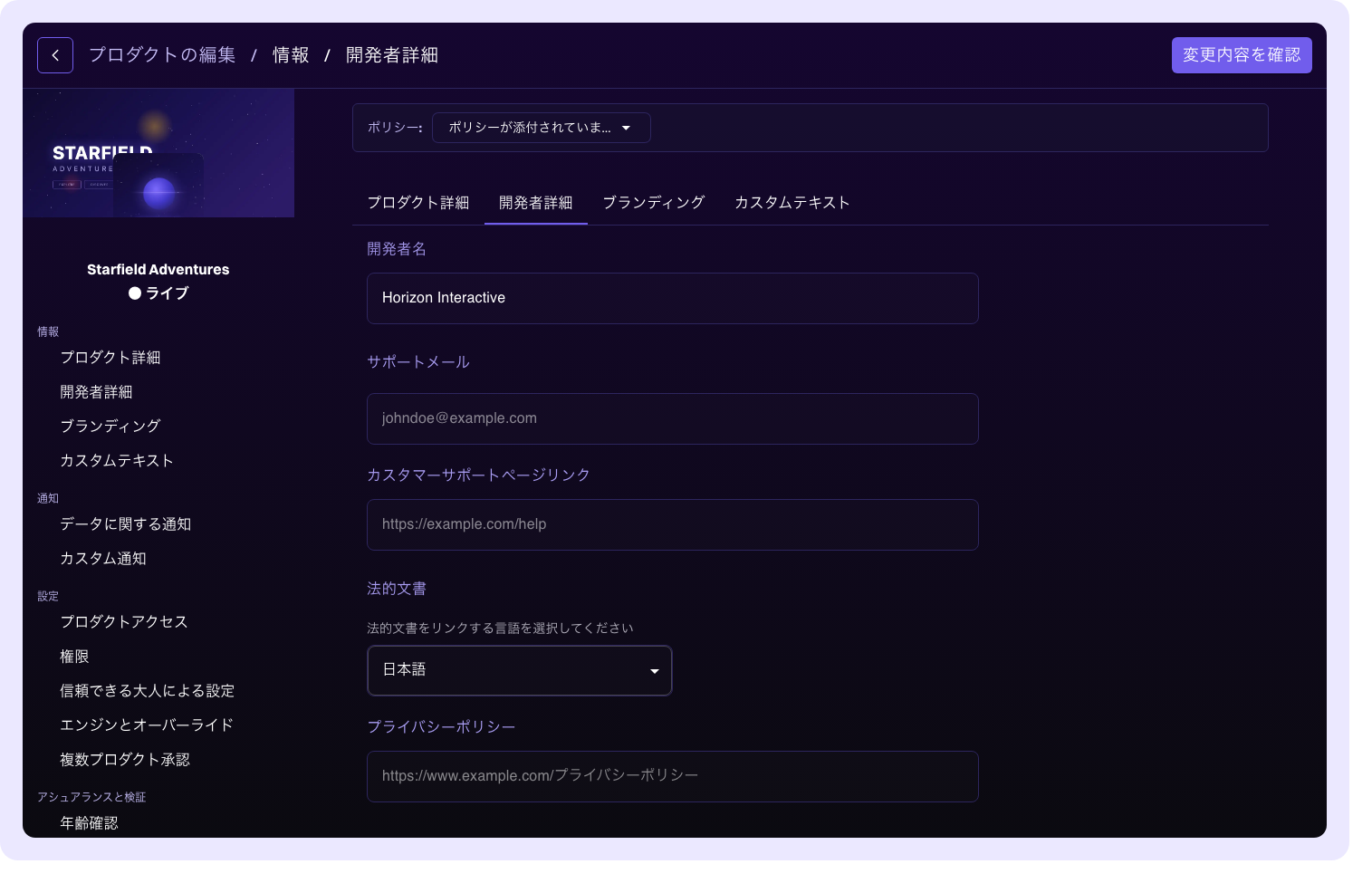Image resolution: width=1372 pixels, height=883 pixels.
Task: Click 情報 breadcrumb
Action: (x=291, y=55)
